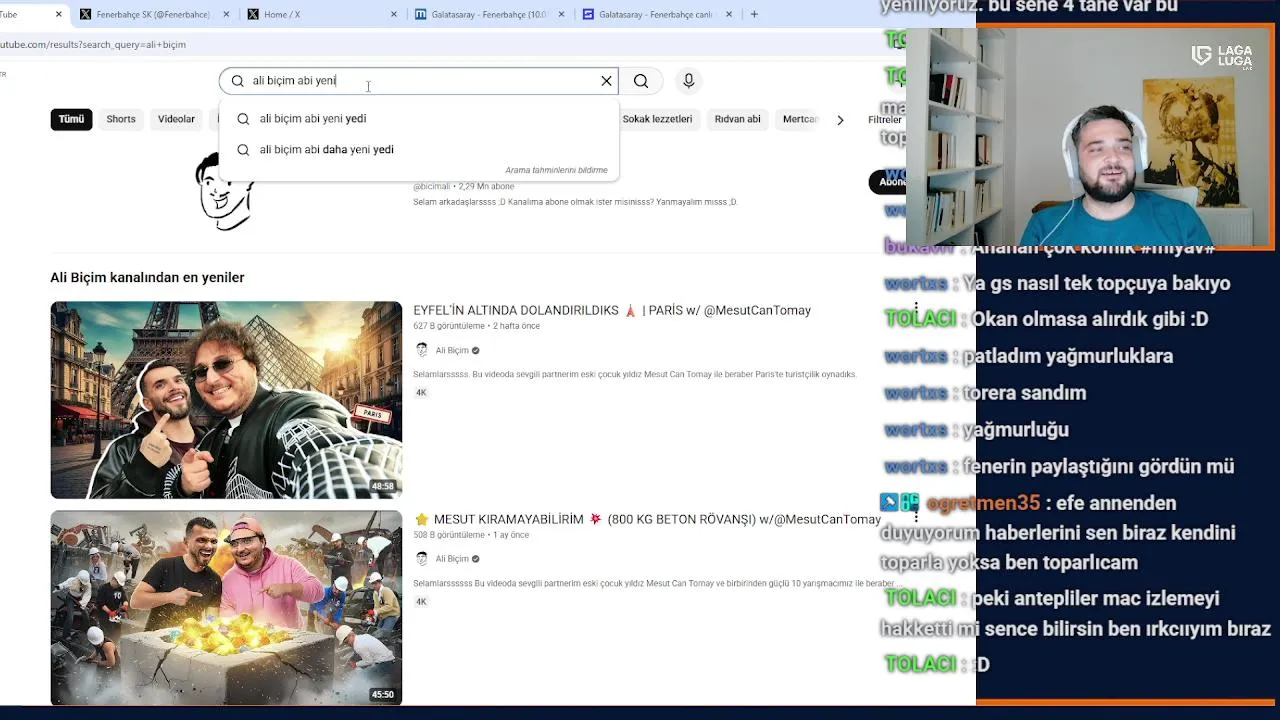Image resolution: width=1280 pixels, height=720 pixels.
Task: Switch to the first Galatasaray - Fenerbahçe tab
Action: (487, 15)
